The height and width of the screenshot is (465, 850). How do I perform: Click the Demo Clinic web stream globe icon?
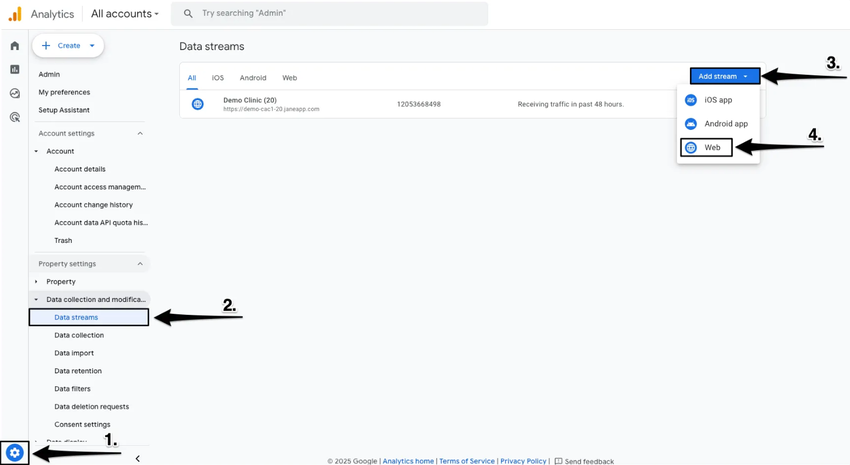[198, 104]
